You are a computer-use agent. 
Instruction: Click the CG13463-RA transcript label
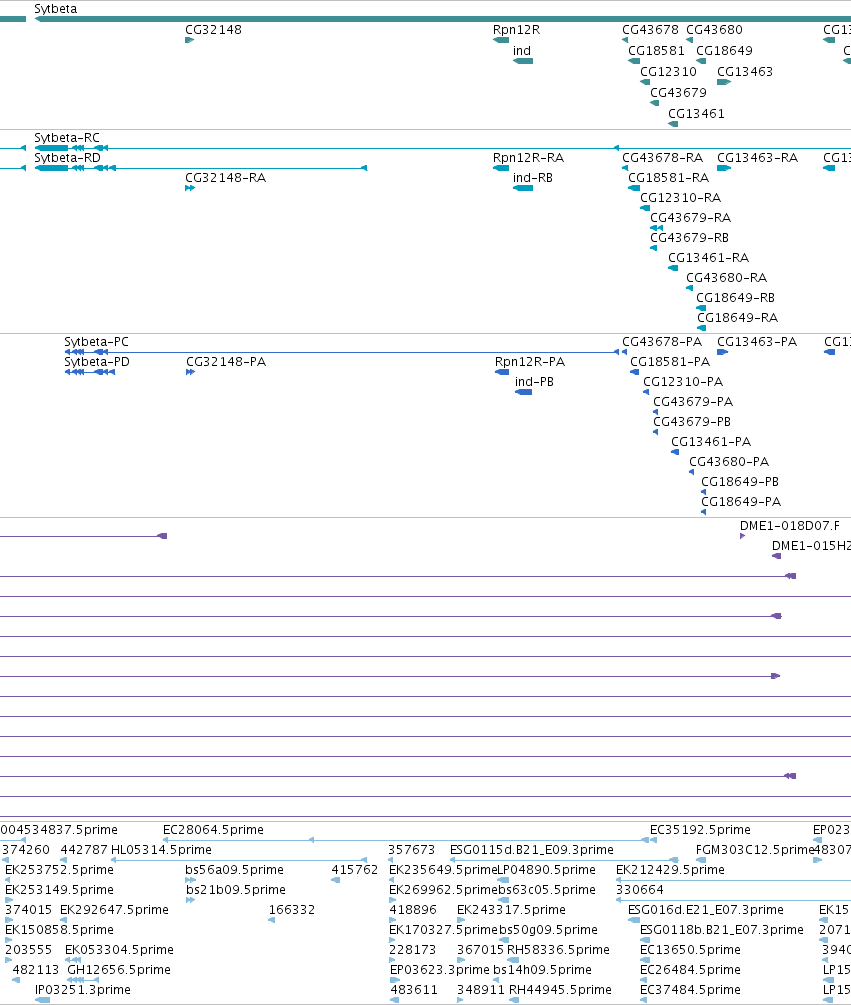click(x=757, y=158)
